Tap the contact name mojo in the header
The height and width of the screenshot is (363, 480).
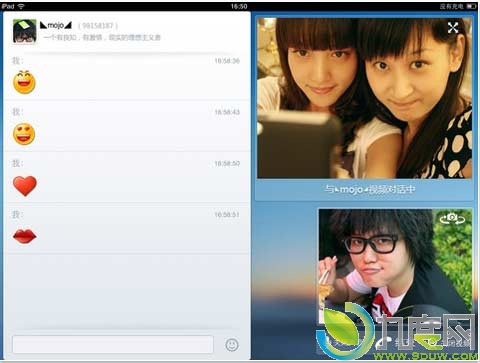click(x=56, y=25)
